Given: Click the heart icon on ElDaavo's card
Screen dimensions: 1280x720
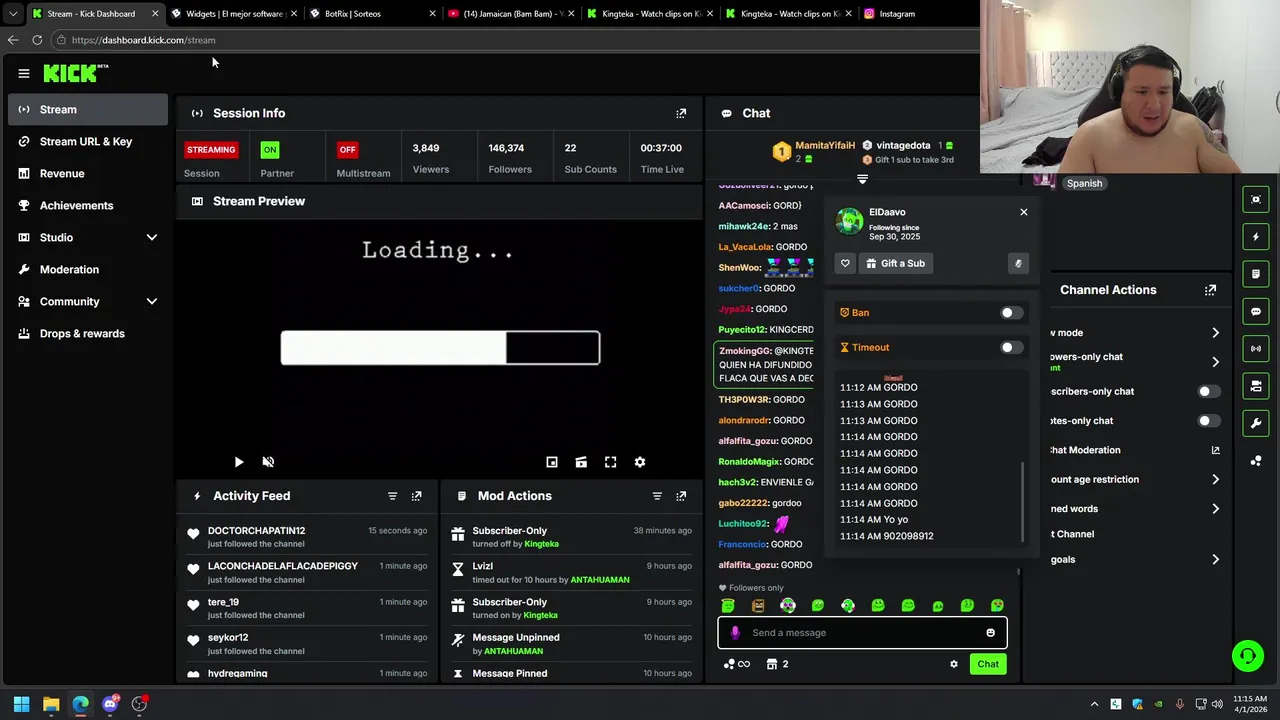Looking at the screenshot, I should tap(845, 263).
